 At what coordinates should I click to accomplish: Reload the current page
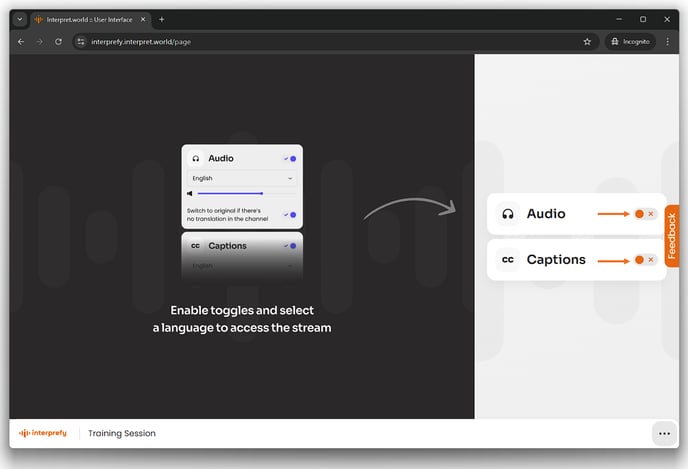(x=58, y=42)
